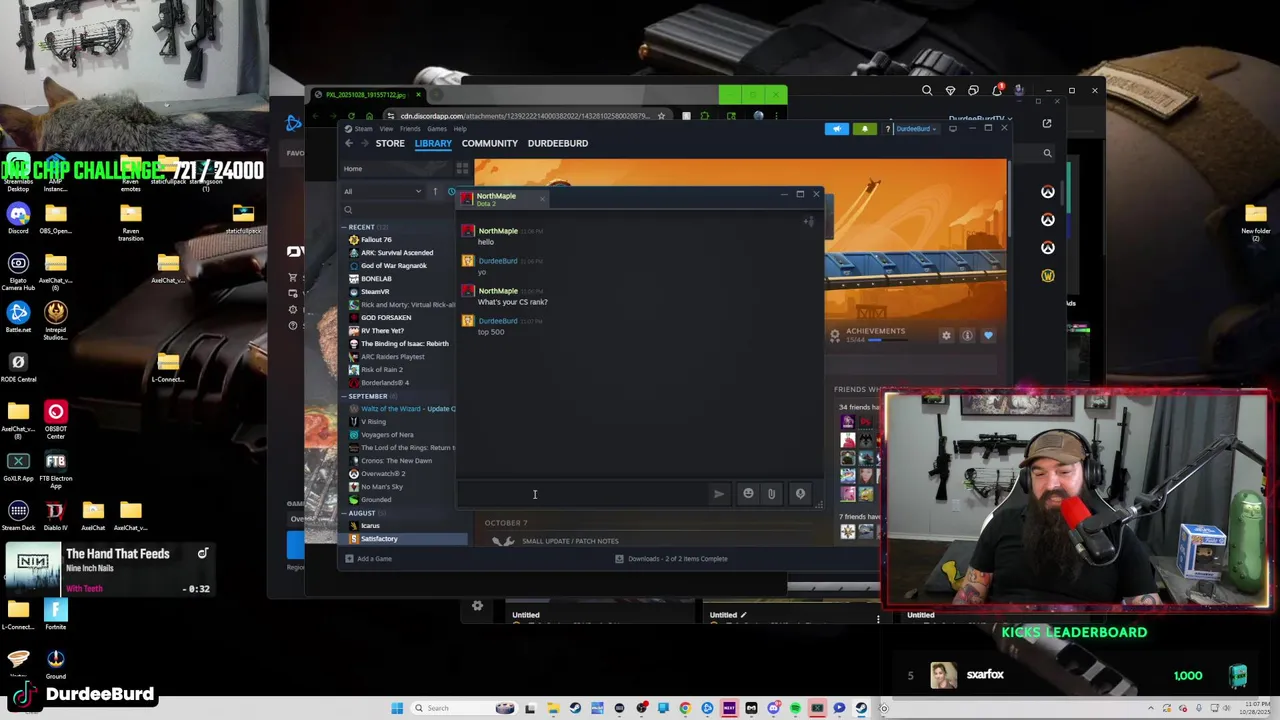Image resolution: width=1280 pixels, height=720 pixels.
Task: Expand the All games filter dropdown
Action: pos(383,191)
